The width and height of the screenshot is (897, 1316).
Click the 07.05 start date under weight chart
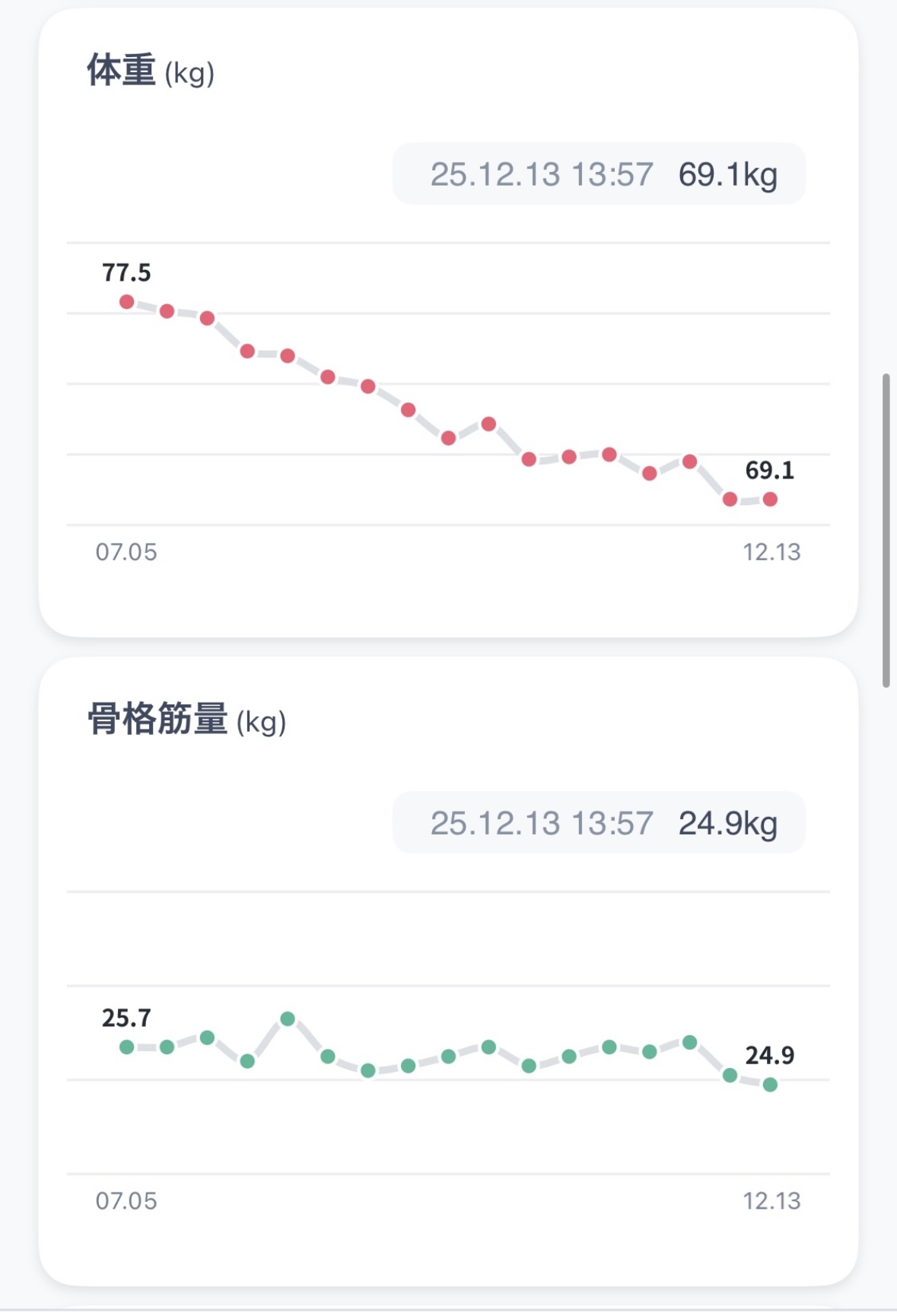tap(126, 552)
